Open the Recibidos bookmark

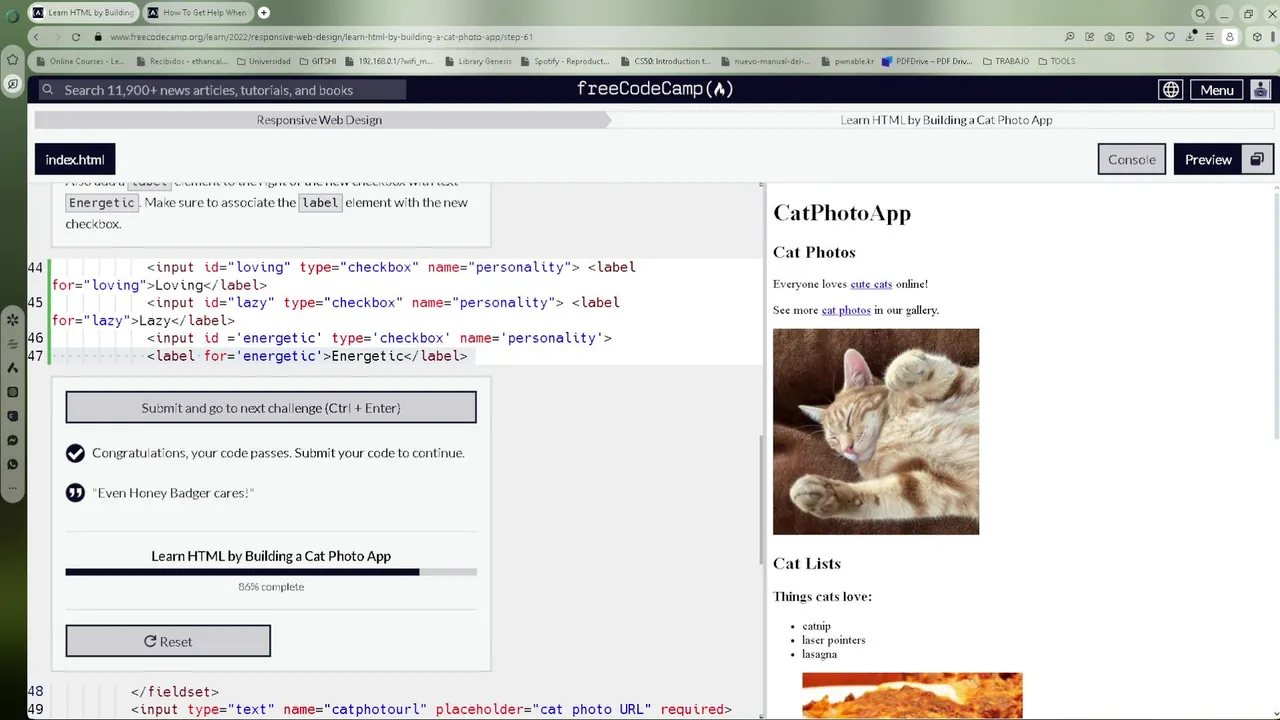[x=182, y=61]
